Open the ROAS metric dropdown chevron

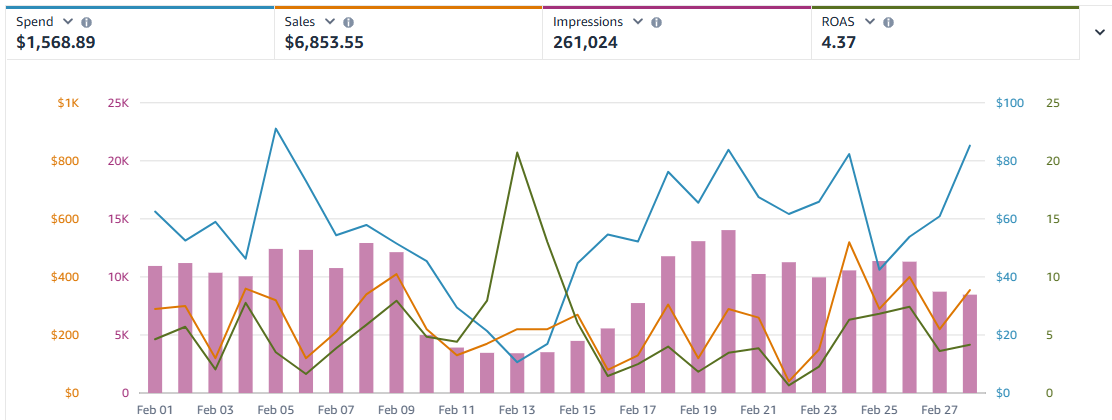coord(870,21)
